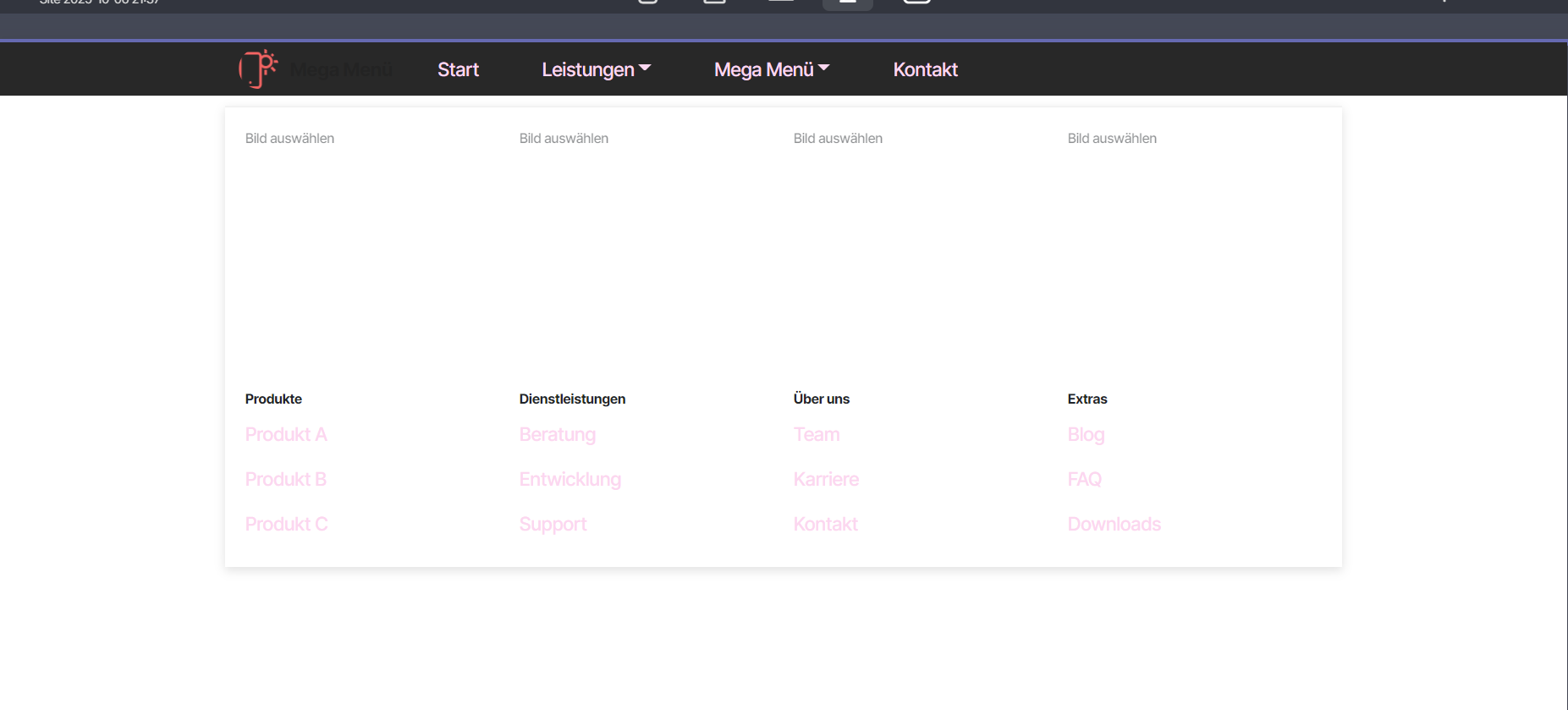
Task: Choose image above the Dienstleistungen column
Action: (x=564, y=139)
